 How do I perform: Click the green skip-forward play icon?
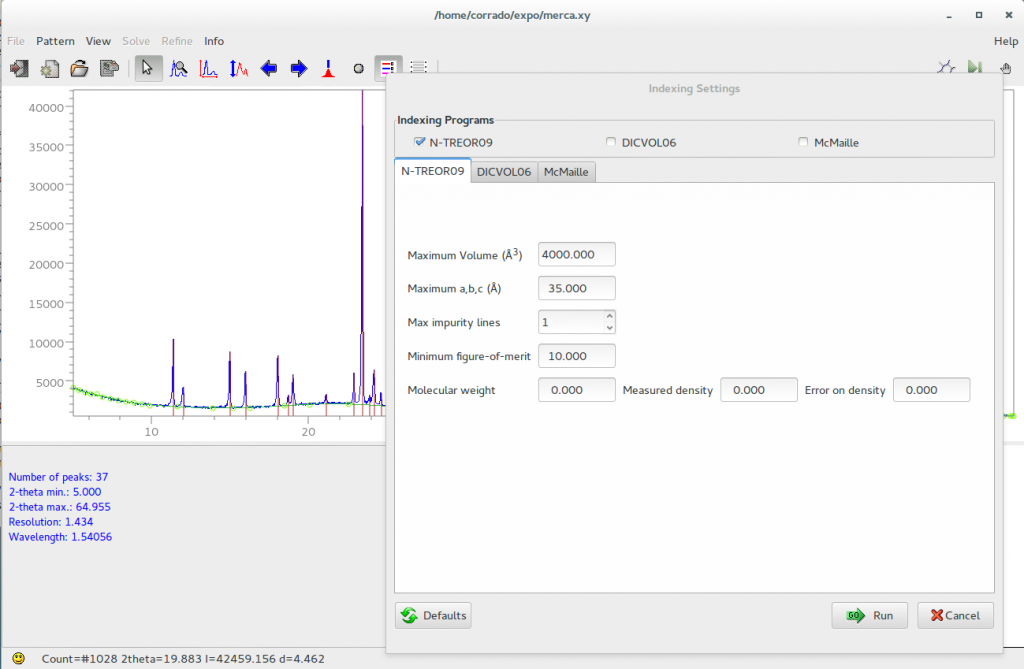click(975, 67)
